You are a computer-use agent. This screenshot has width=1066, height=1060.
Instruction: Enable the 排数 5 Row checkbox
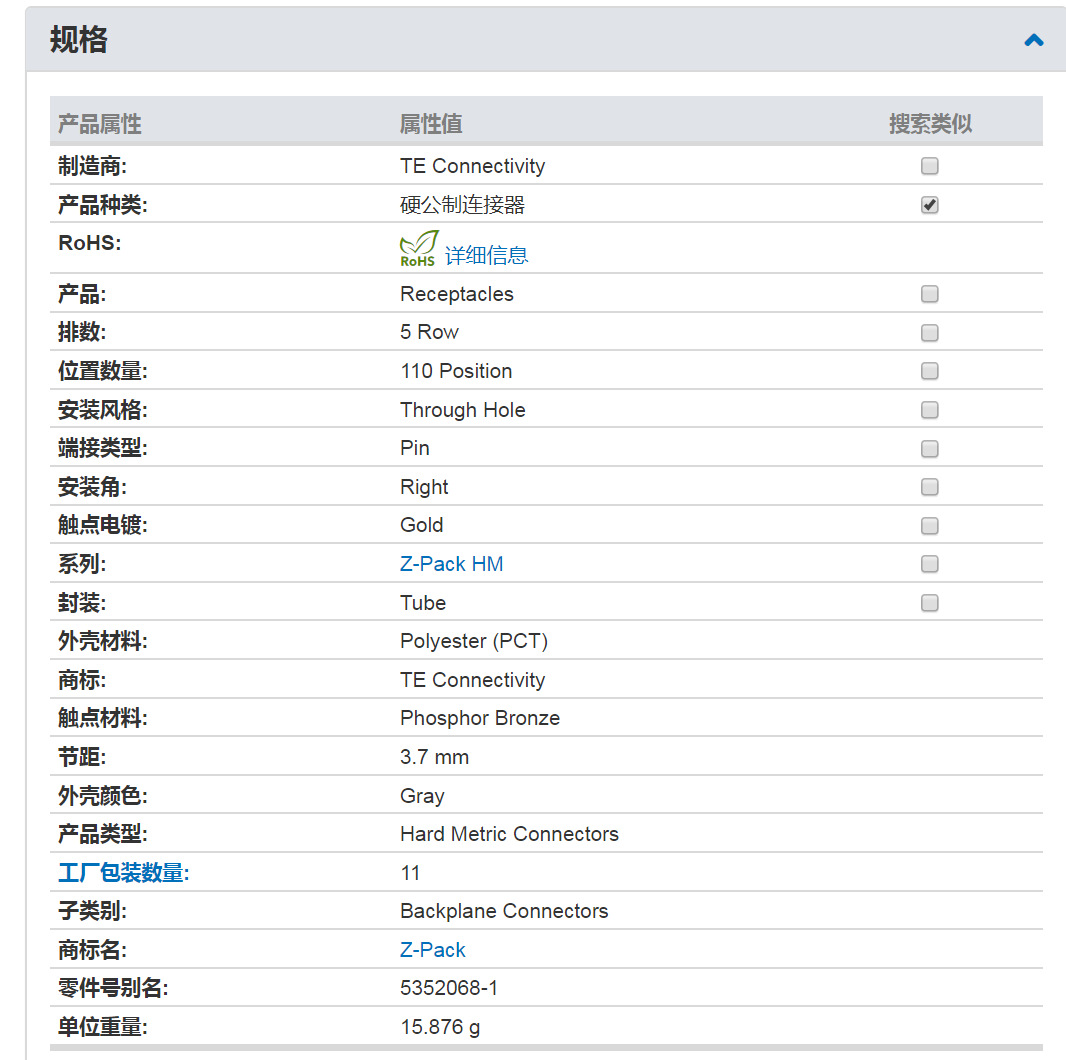pos(929,332)
